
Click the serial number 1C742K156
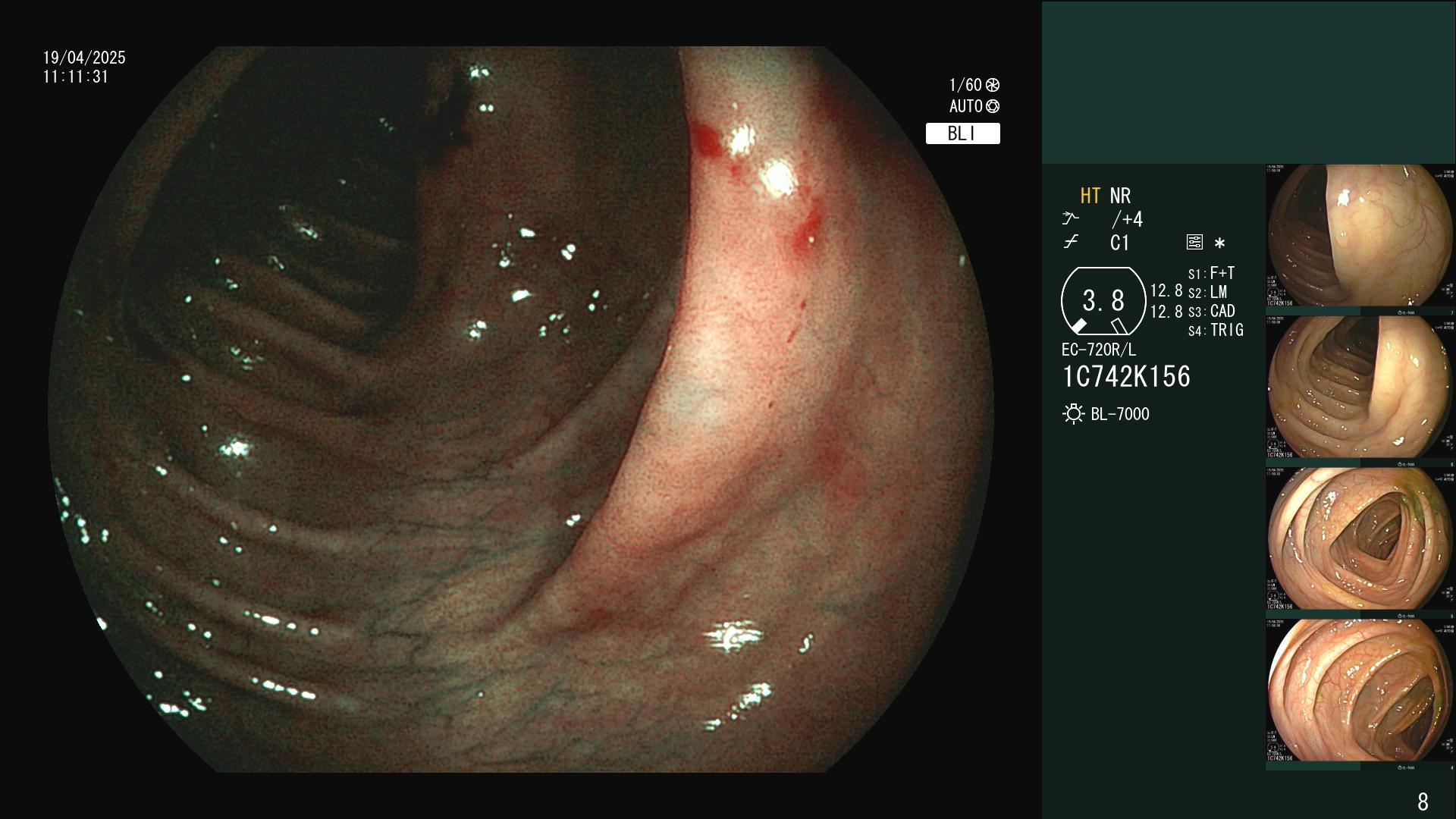point(1126,377)
